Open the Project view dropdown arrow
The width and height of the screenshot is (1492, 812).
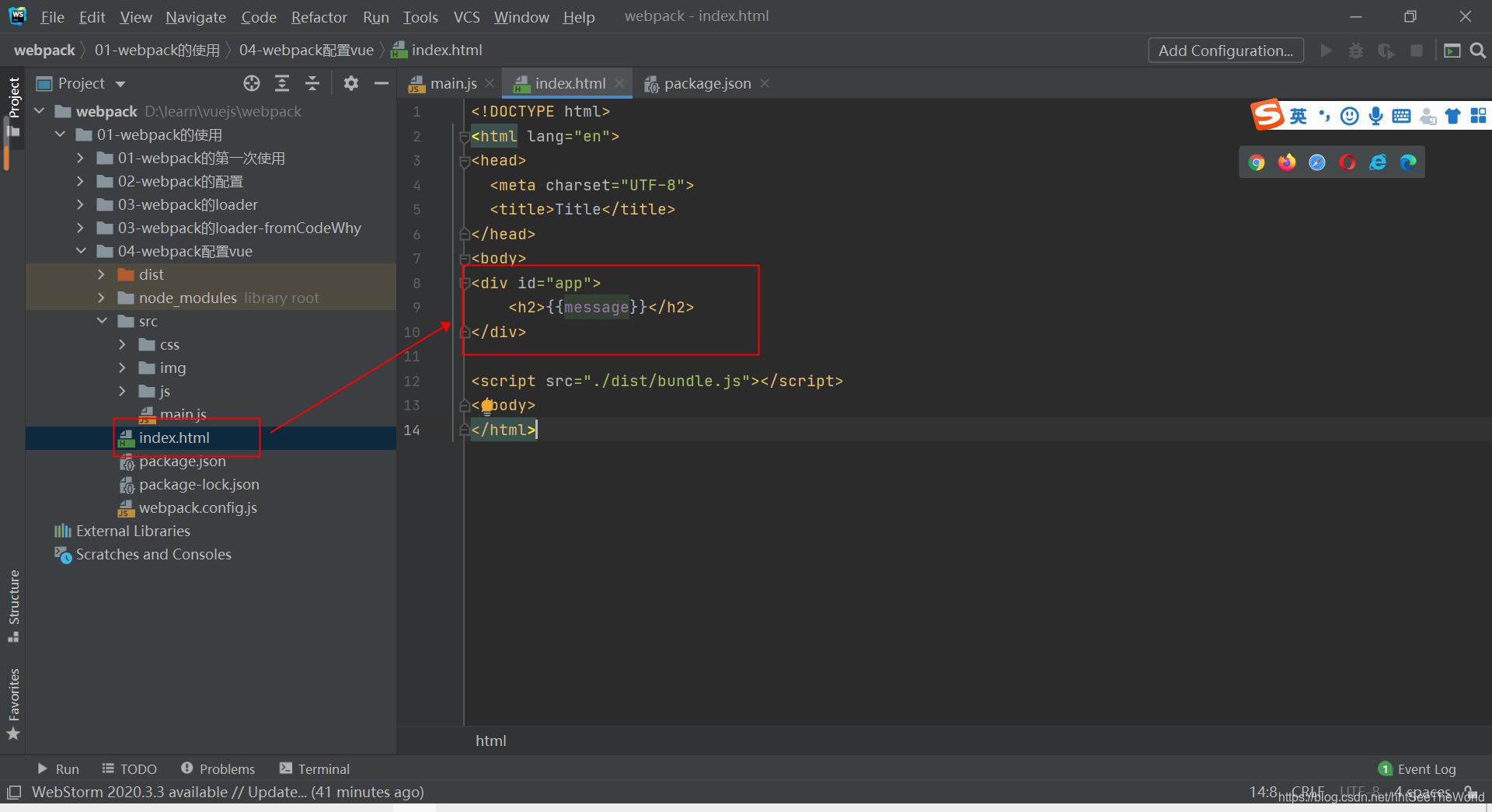(x=120, y=84)
